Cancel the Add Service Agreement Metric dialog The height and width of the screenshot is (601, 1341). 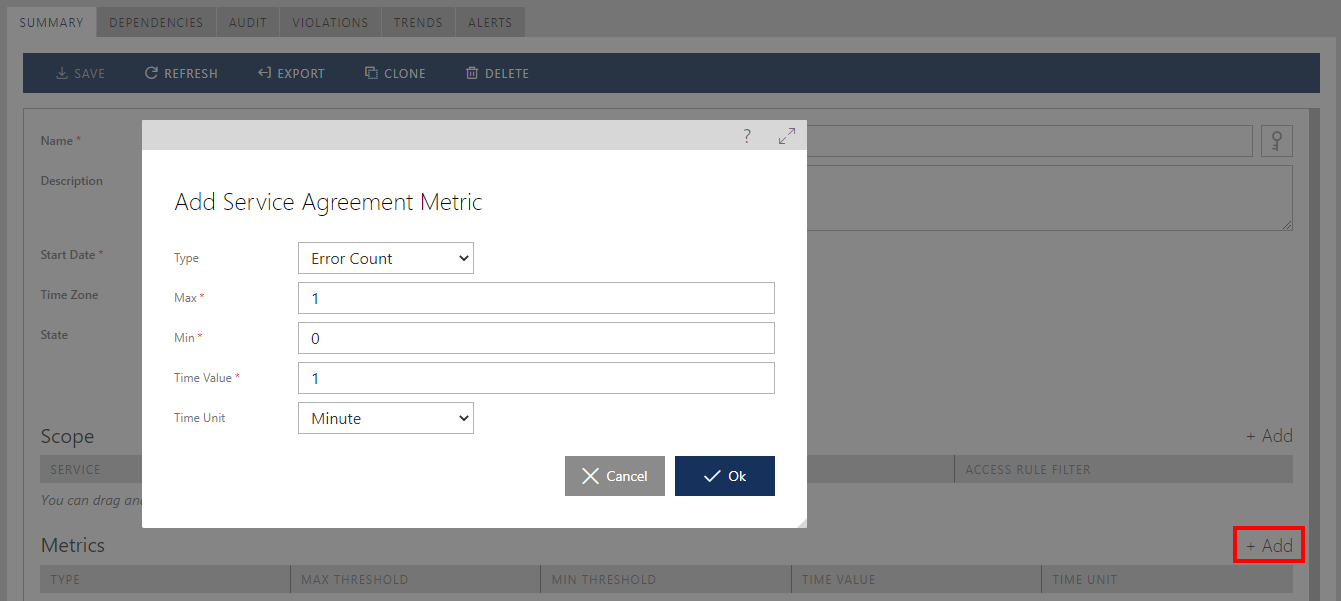coord(614,476)
